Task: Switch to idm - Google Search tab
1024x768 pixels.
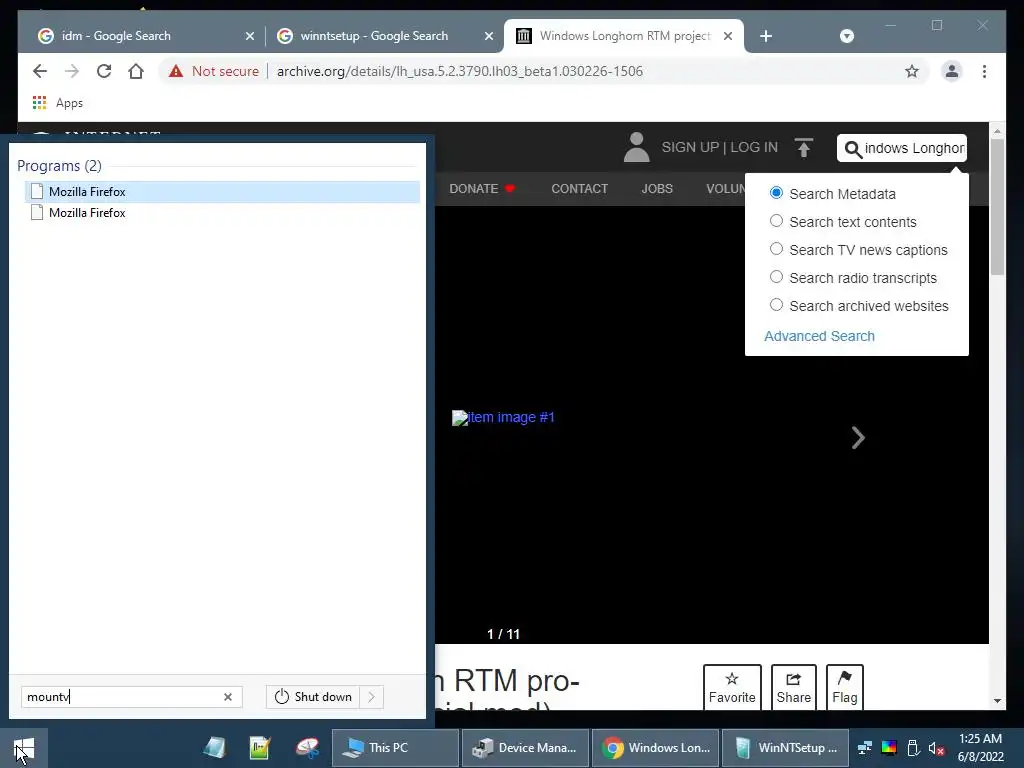Action: [x=146, y=36]
